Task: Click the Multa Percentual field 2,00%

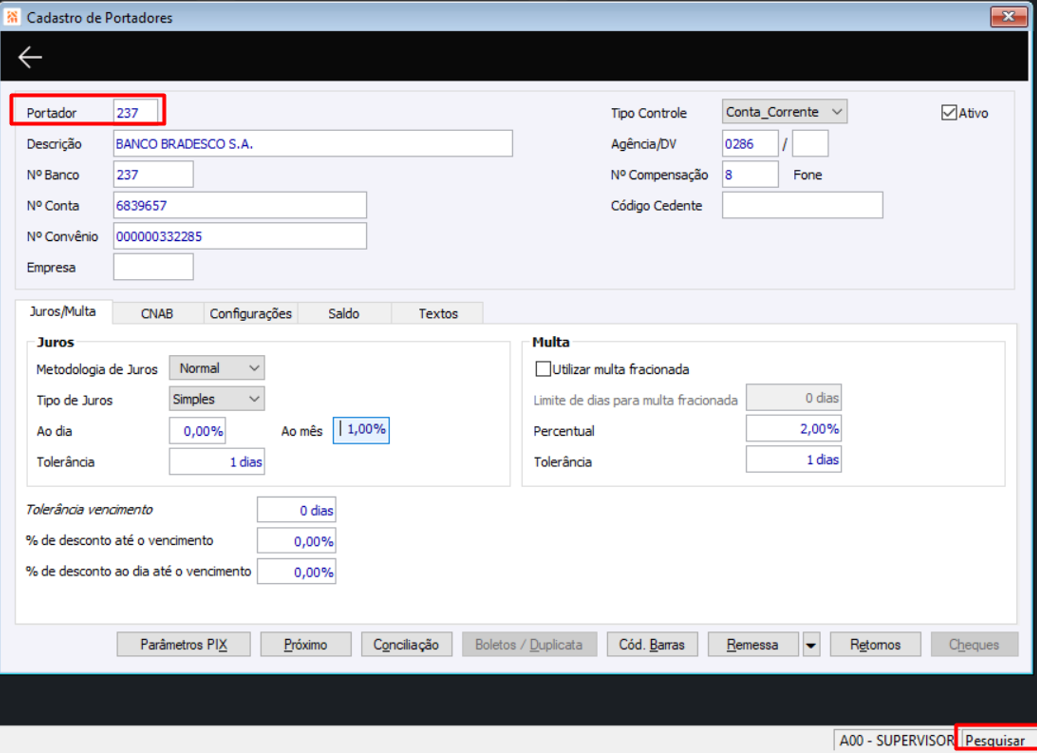Action: pos(794,428)
